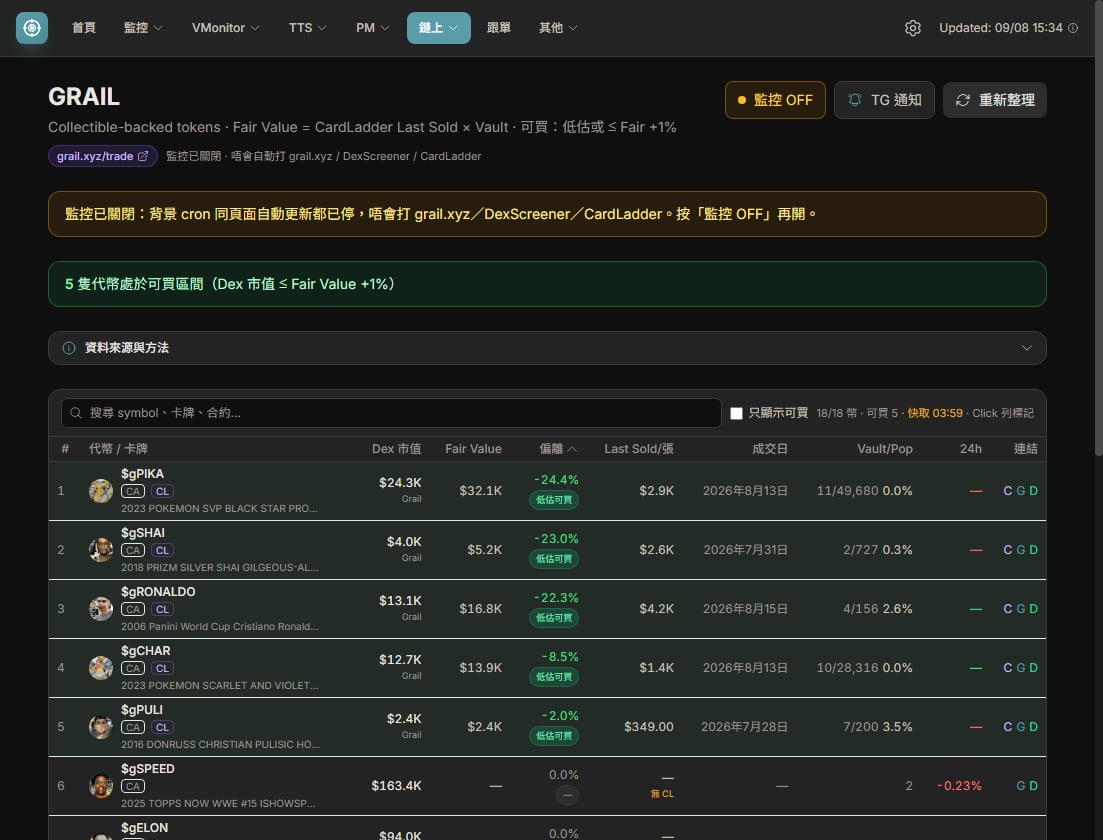Click CL badge for $gSHAI
This screenshot has height=840, width=1103.
click(162, 550)
